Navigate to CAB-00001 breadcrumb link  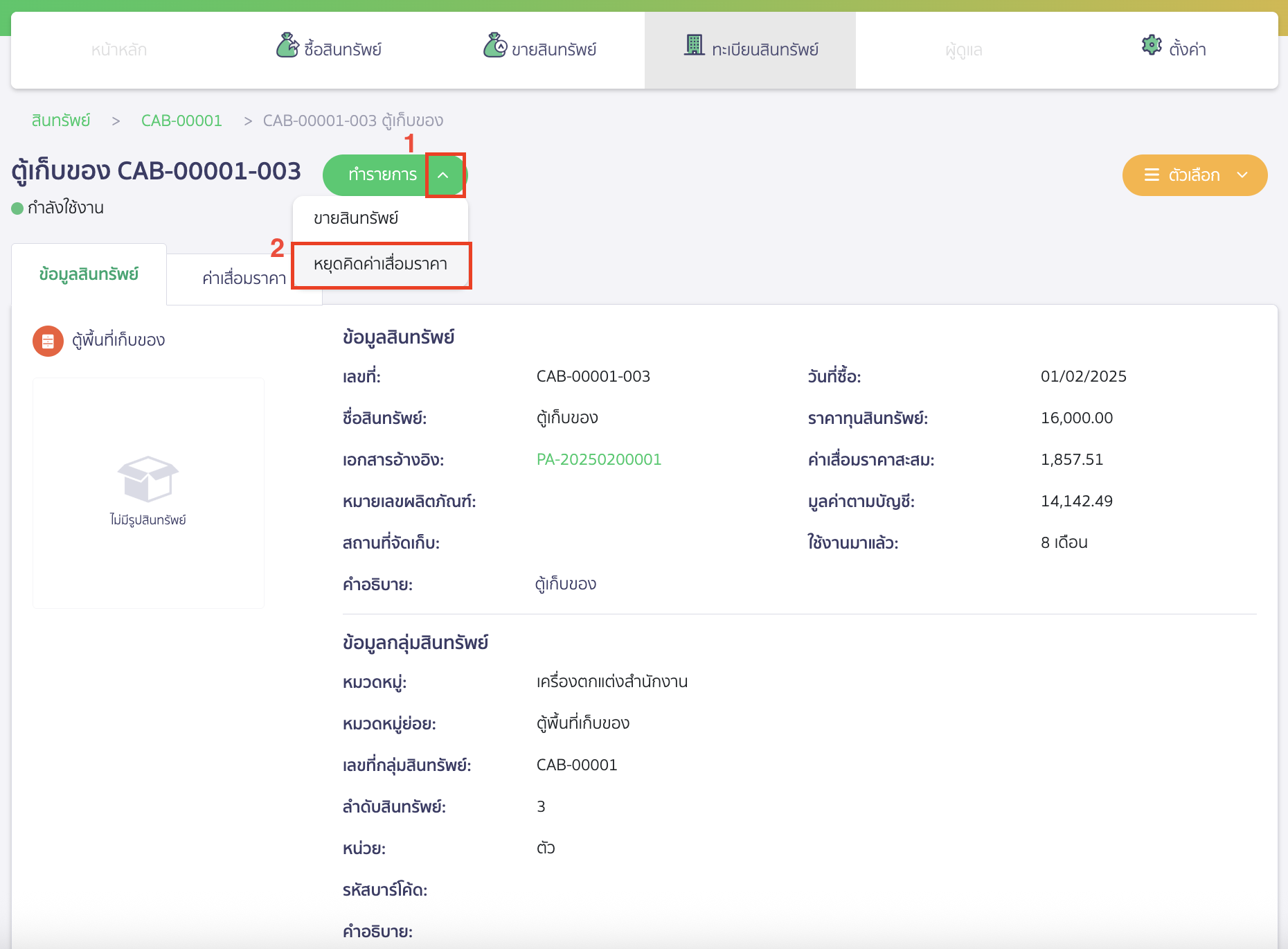pyautogui.click(x=181, y=121)
